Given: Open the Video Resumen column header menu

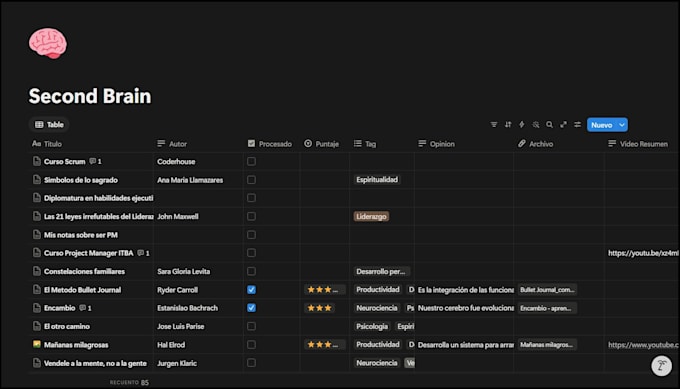Looking at the screenshot, I should pyautogui.click(x=638, y=144).
